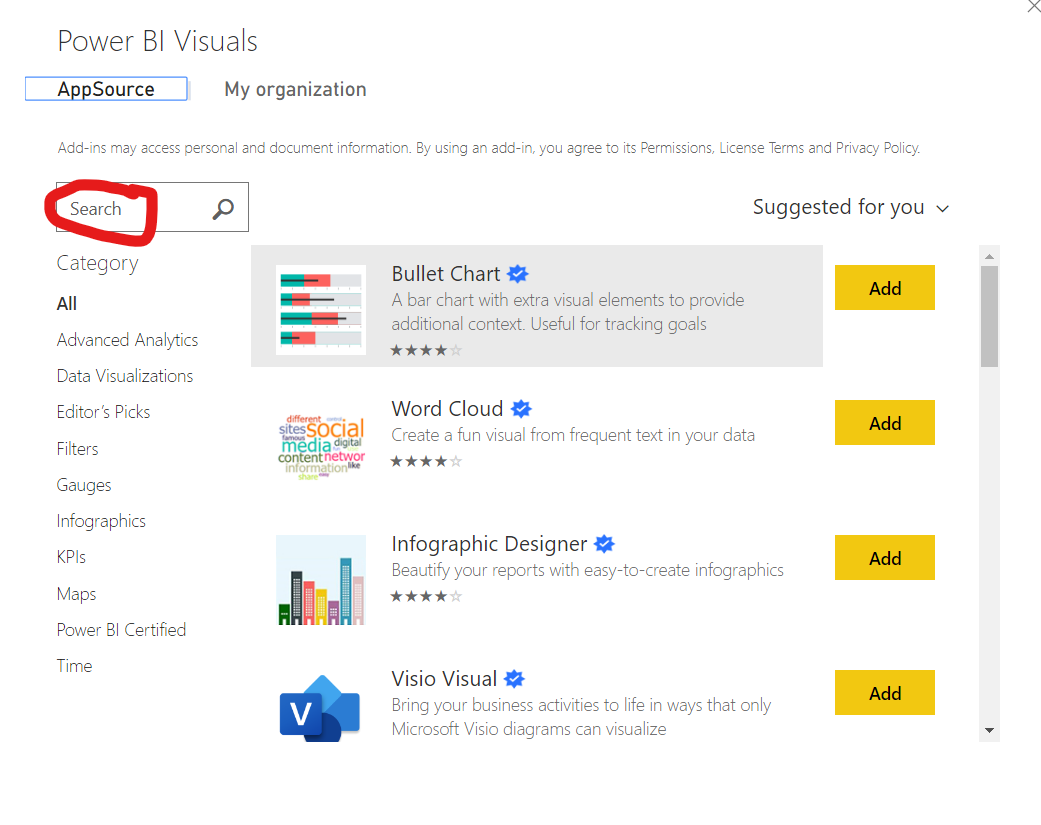This screenshot has height=825, width=1041.
Task: Expand the All category option
Action: coord(66,303)
